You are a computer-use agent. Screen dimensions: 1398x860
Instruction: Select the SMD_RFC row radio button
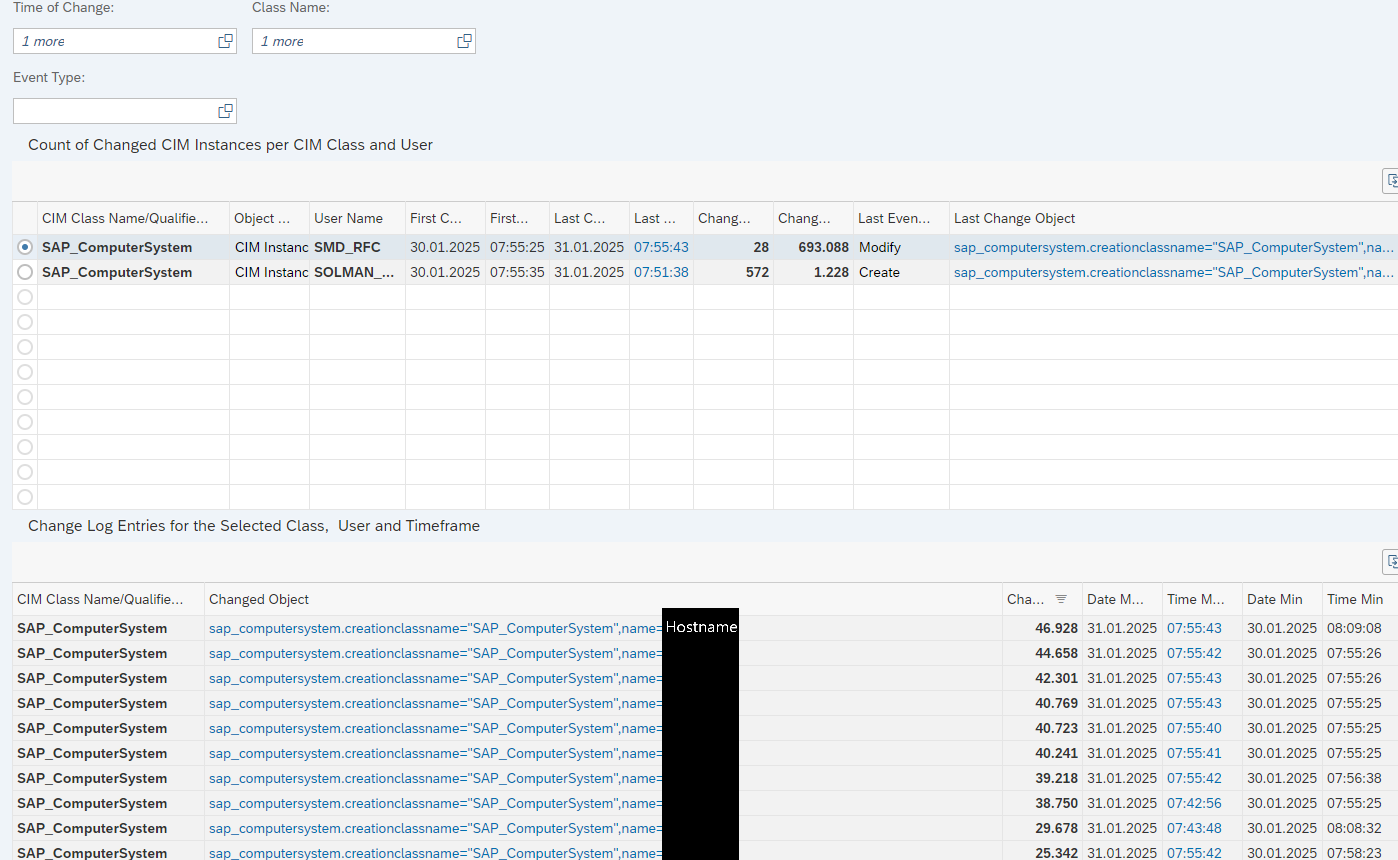[x=25, y=247]
